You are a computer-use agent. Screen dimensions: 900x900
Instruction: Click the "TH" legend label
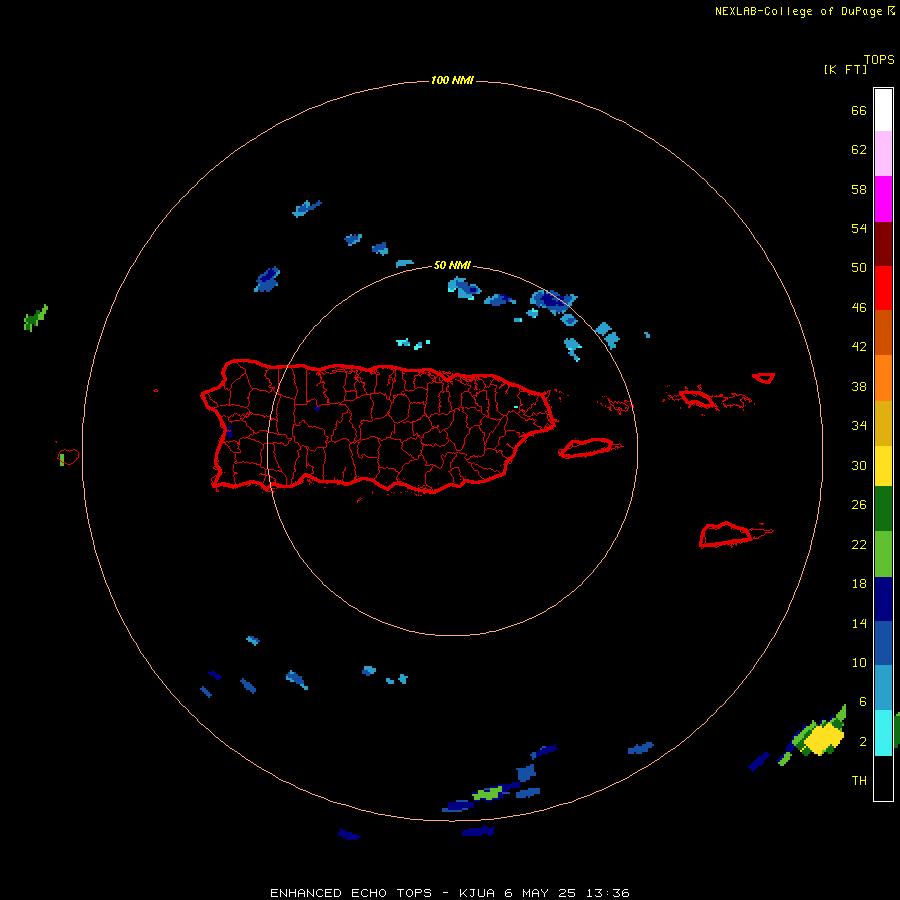click(859, 781)
